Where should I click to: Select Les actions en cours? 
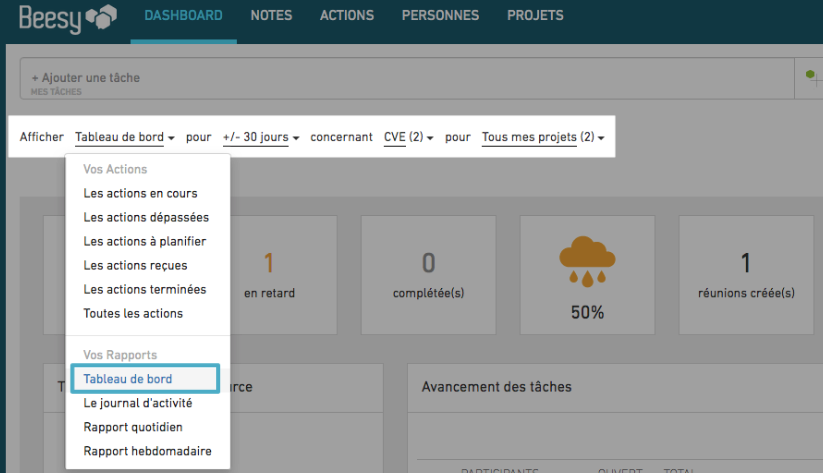tap(140, 193)
